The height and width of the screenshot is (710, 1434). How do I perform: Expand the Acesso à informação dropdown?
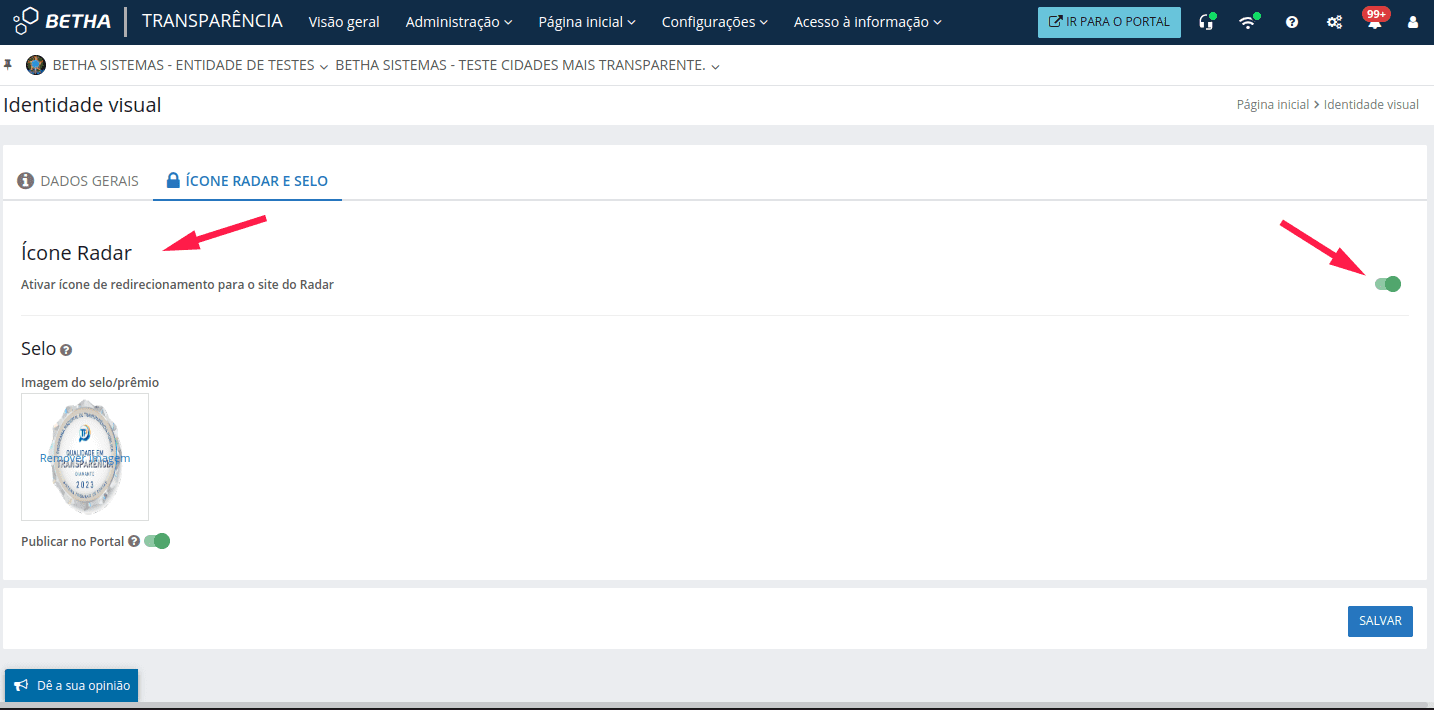point(867,22)
